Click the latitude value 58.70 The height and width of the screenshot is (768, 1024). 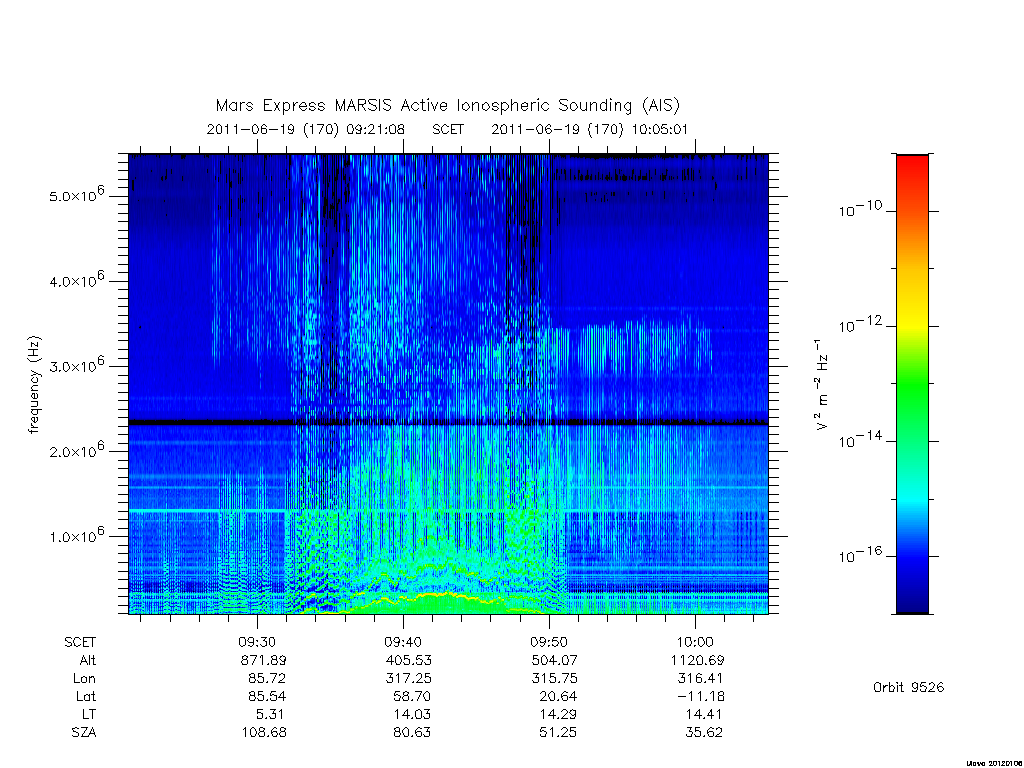(412, 696)
